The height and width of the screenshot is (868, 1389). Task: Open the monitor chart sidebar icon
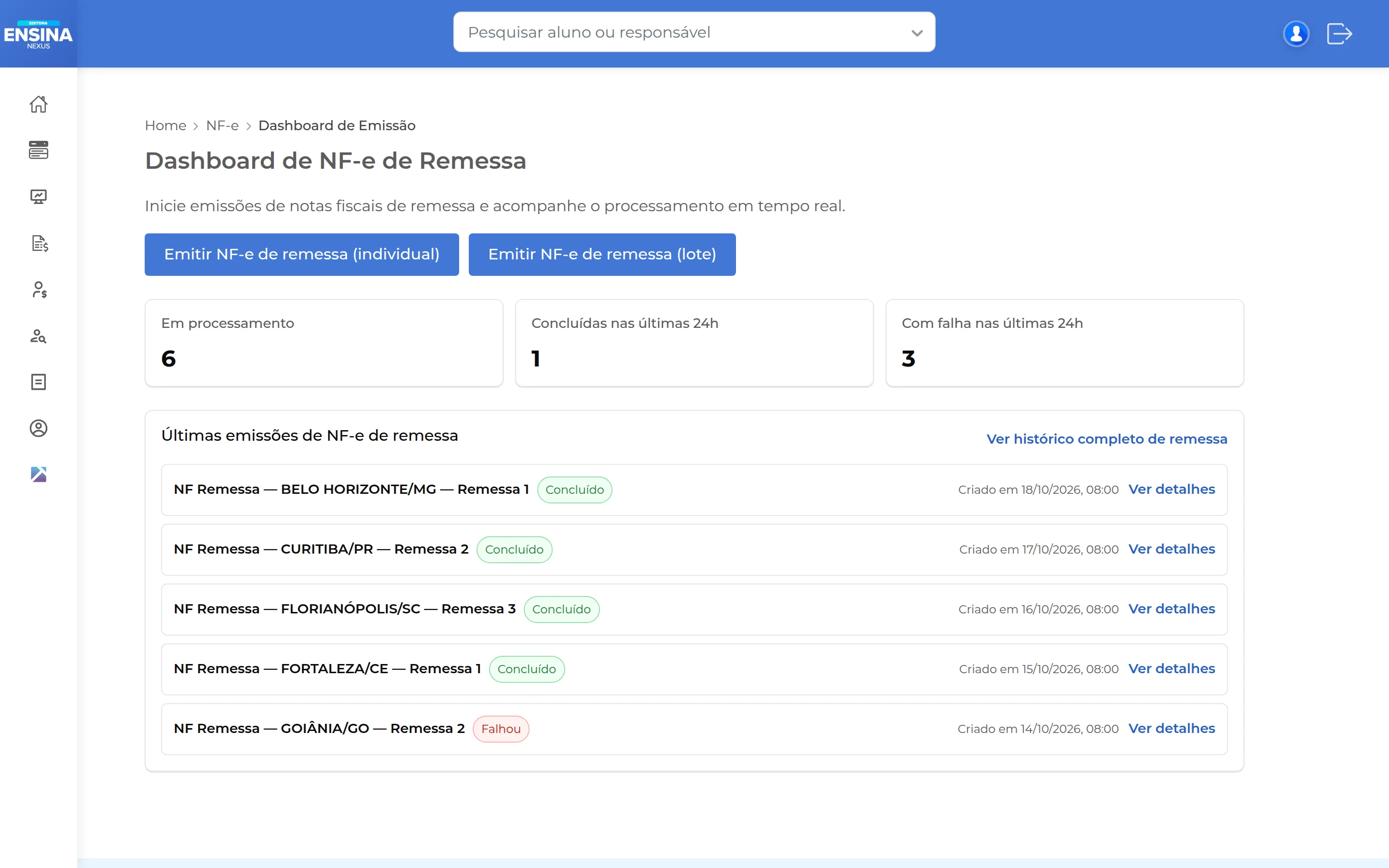(x=39, y=197)
